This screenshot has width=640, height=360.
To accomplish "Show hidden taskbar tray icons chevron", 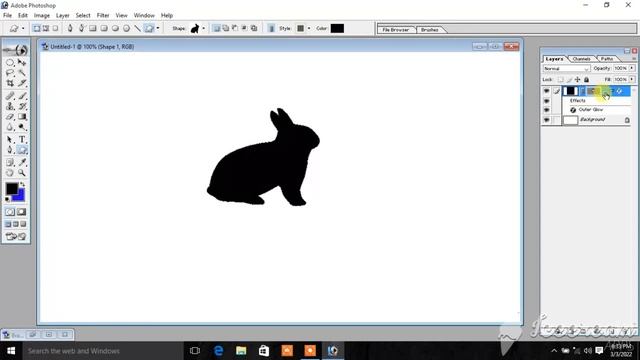I will pos(554,351).
